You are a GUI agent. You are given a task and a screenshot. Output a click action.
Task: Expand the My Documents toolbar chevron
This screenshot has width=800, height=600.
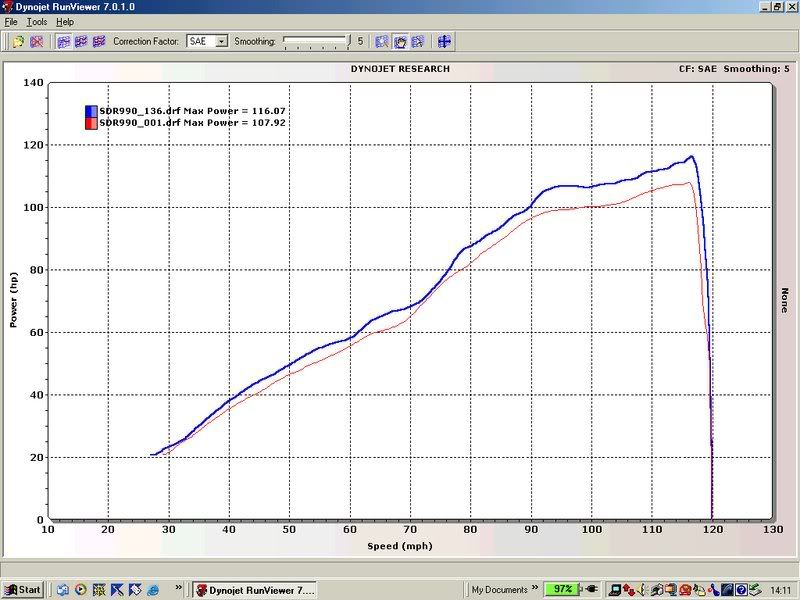click(532, 589)
